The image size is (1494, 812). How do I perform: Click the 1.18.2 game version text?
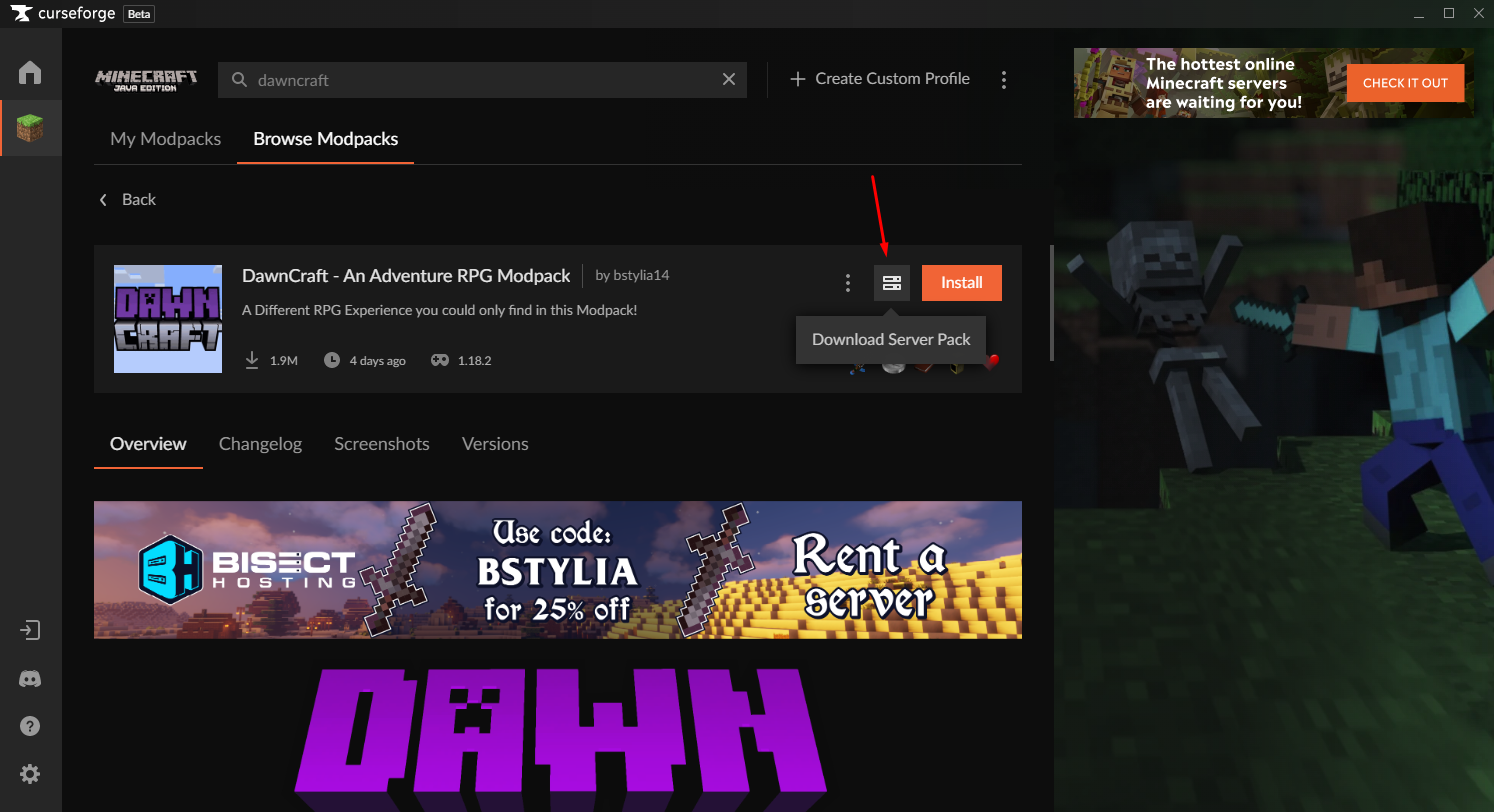click(475, 361)
